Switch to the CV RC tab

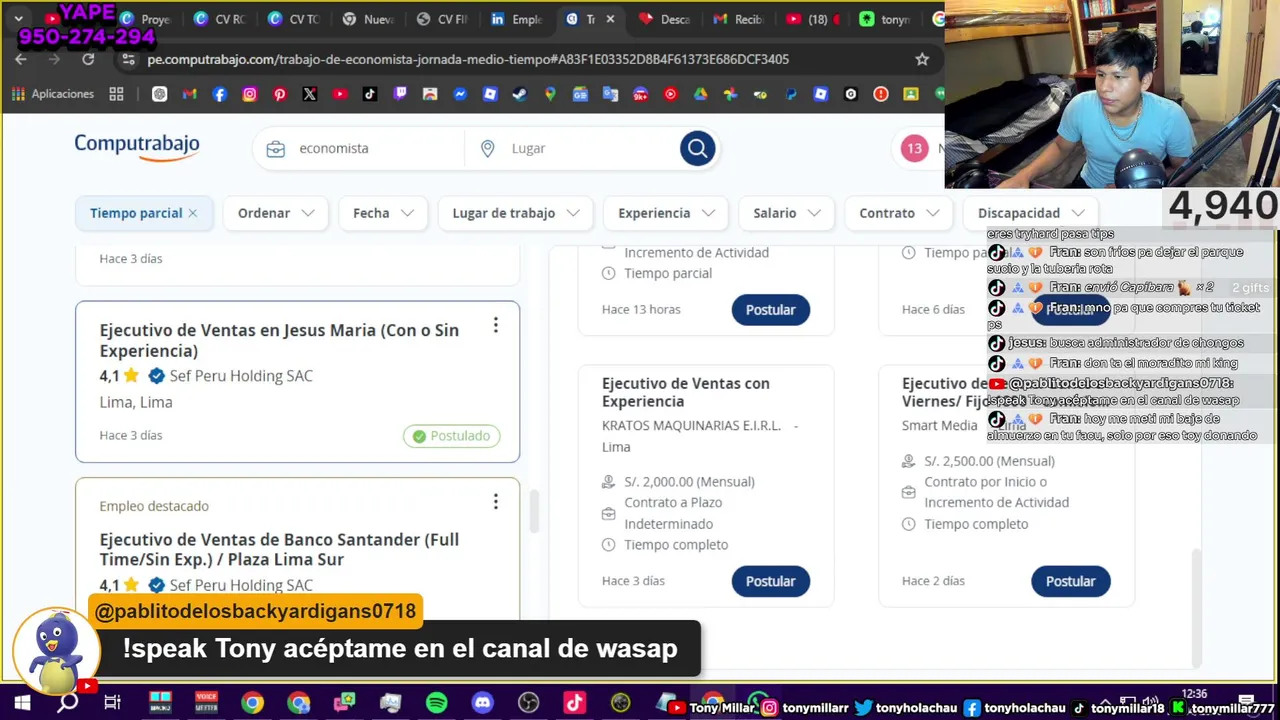[x=219, y=19]
